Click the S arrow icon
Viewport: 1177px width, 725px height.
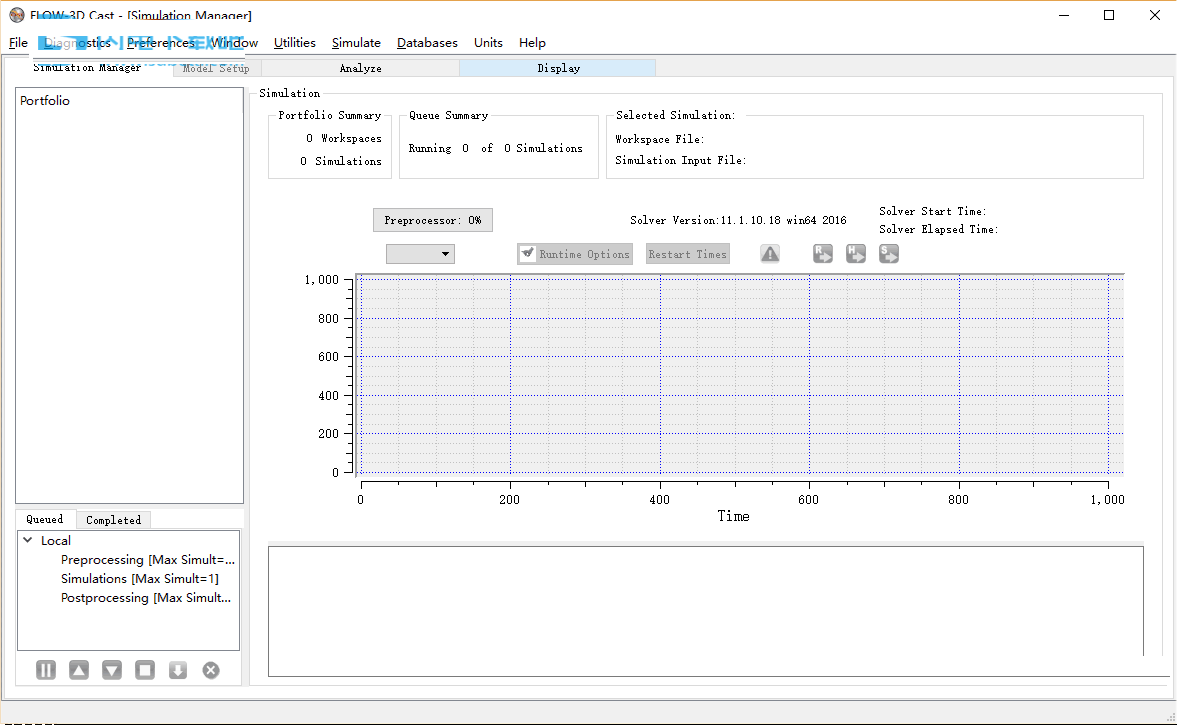[889, 254]
